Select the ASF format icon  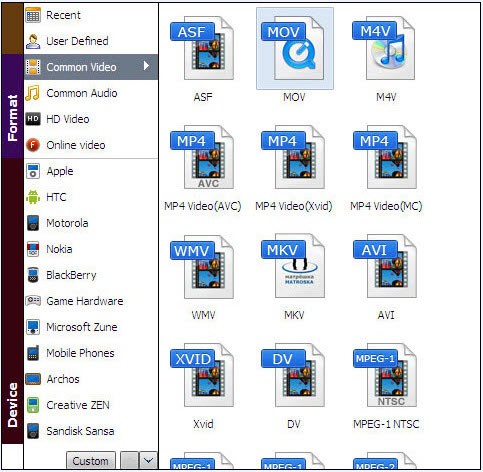(202, 48)
